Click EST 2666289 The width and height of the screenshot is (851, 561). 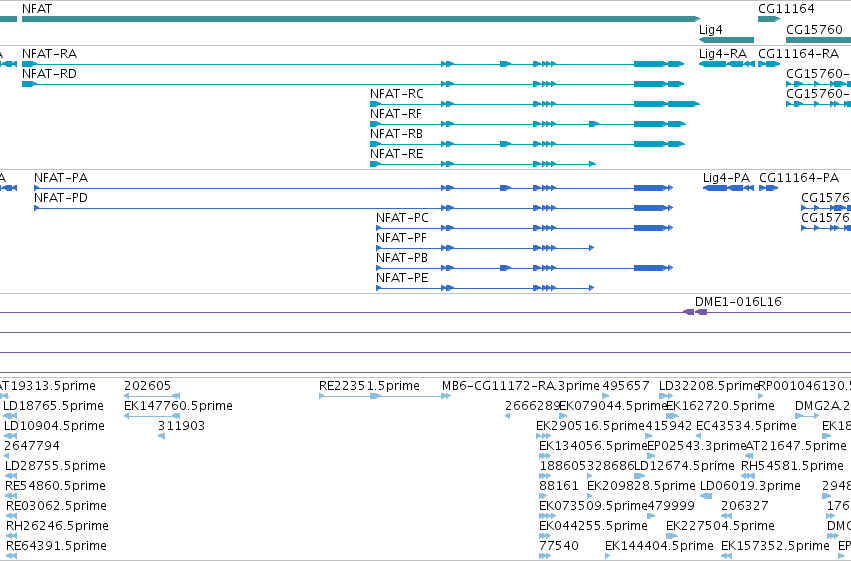coord(531,406)
